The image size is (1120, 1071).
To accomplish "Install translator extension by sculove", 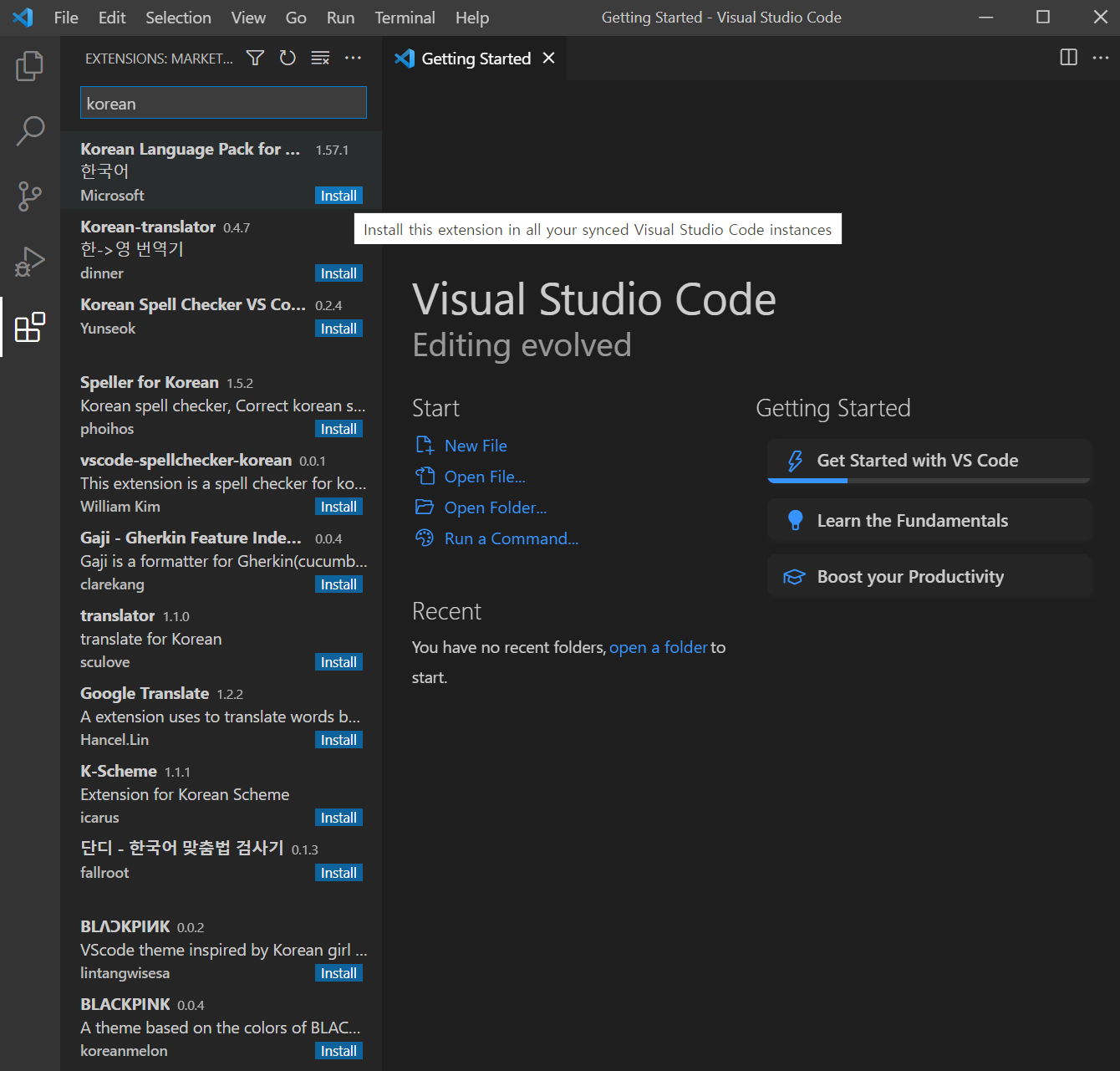I will [339, 662].
